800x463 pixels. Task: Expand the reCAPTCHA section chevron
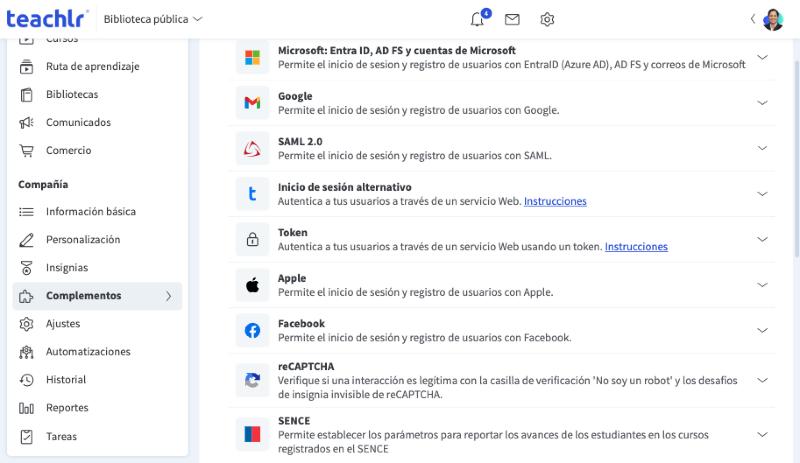tap(762, 380)
